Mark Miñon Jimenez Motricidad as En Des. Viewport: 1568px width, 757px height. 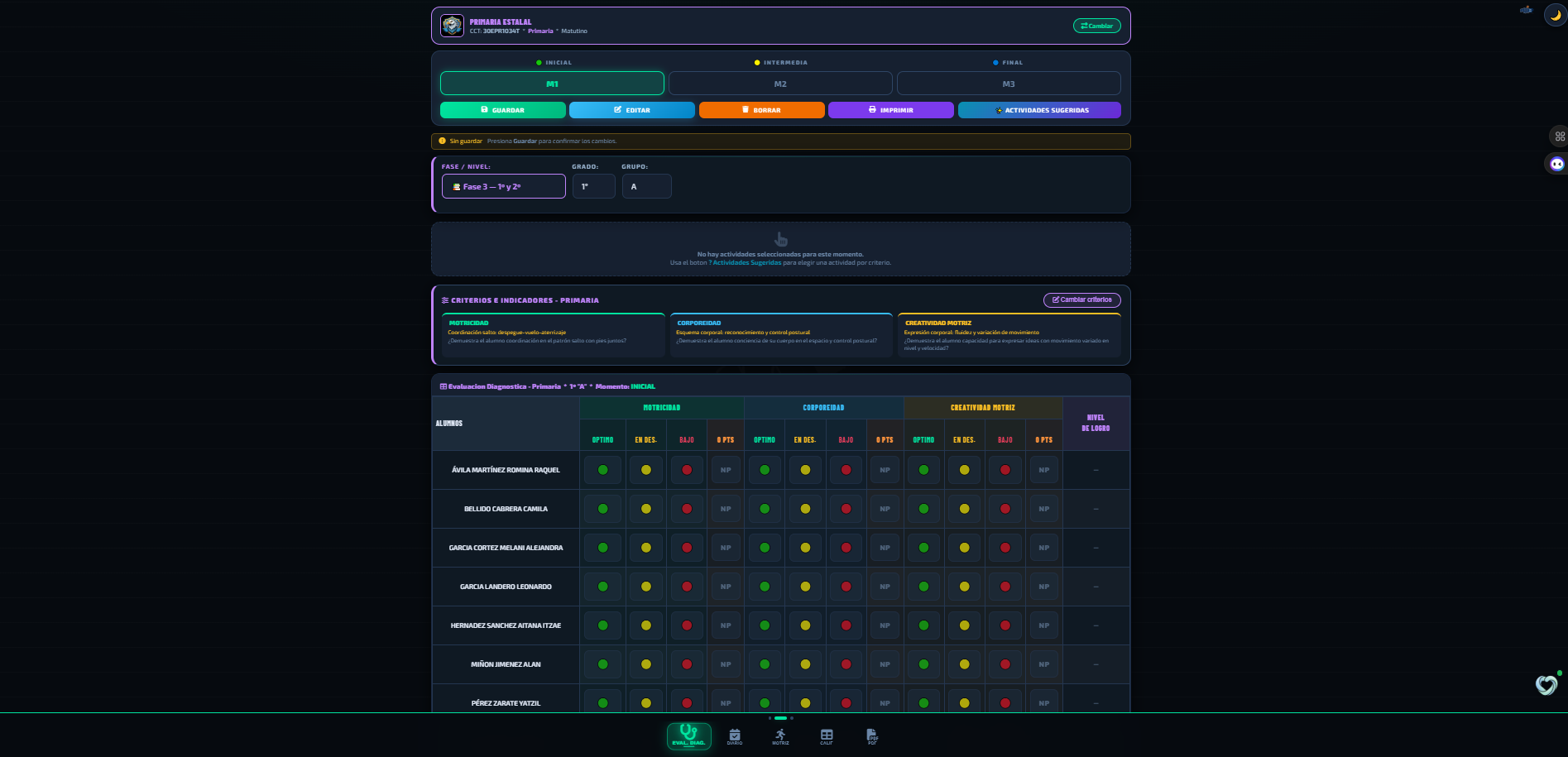(645, 664)
